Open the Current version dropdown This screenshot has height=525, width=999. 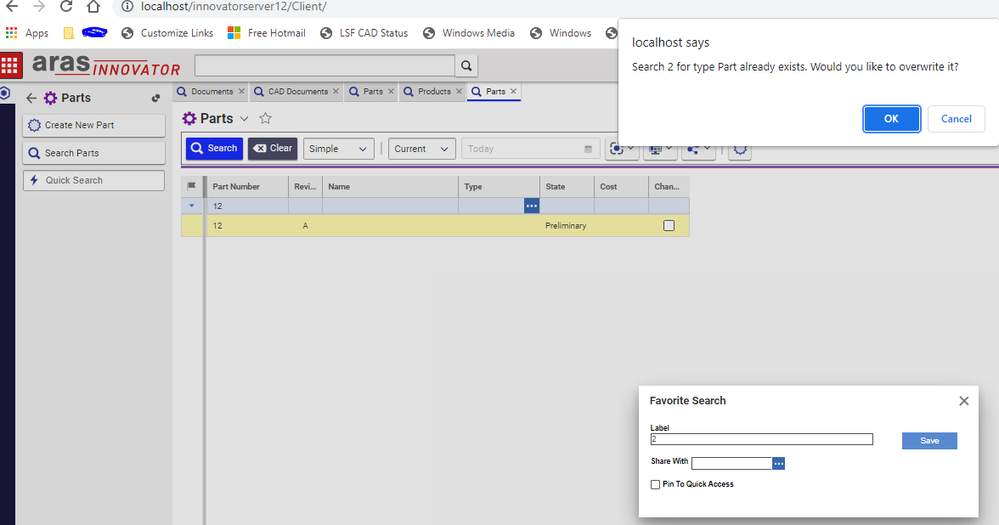(422, 149)
